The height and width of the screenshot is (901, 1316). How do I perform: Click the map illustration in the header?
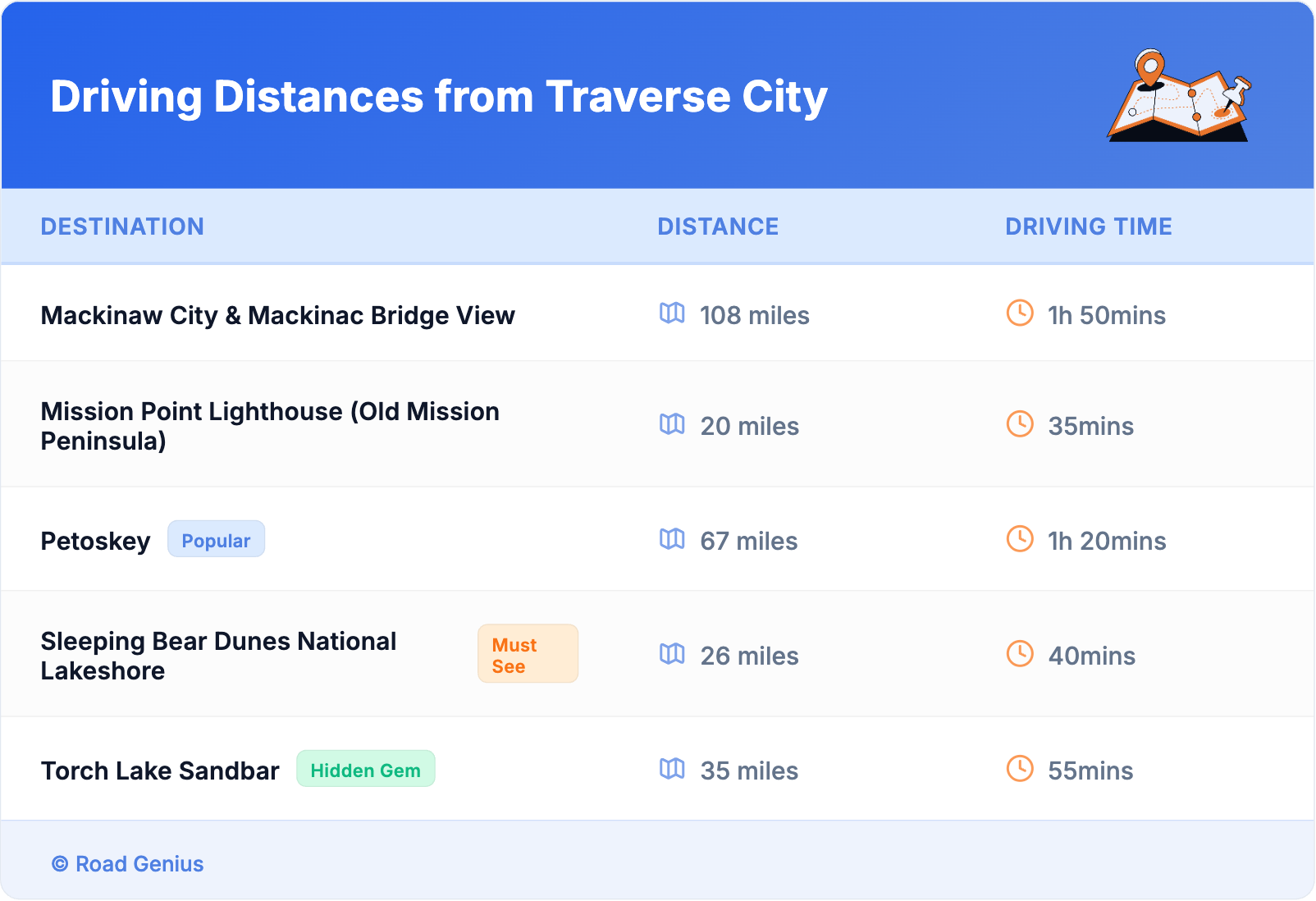pos(1179,96)
